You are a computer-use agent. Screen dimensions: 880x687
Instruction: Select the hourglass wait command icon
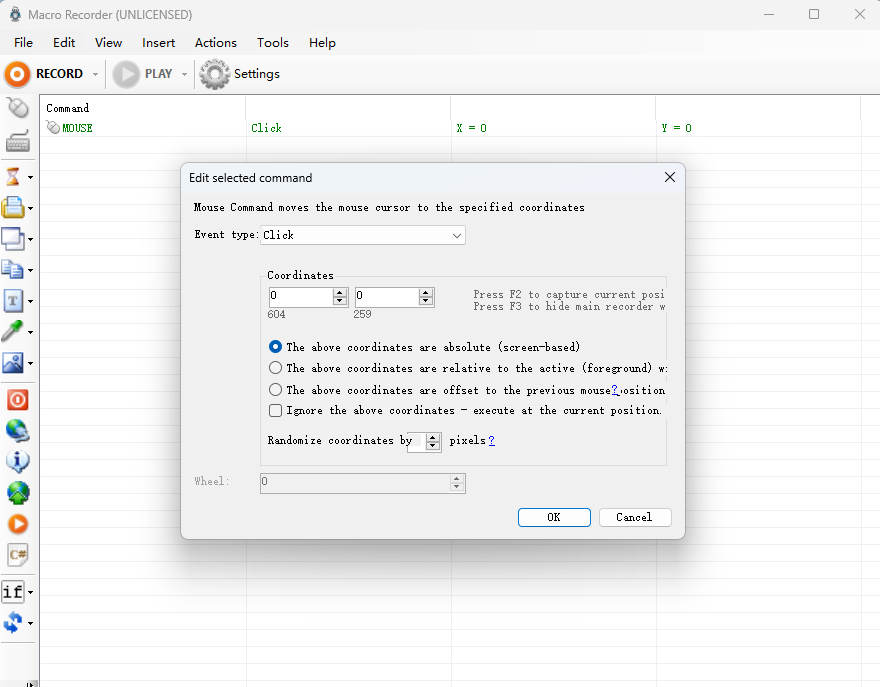click(x=13, y=177)
